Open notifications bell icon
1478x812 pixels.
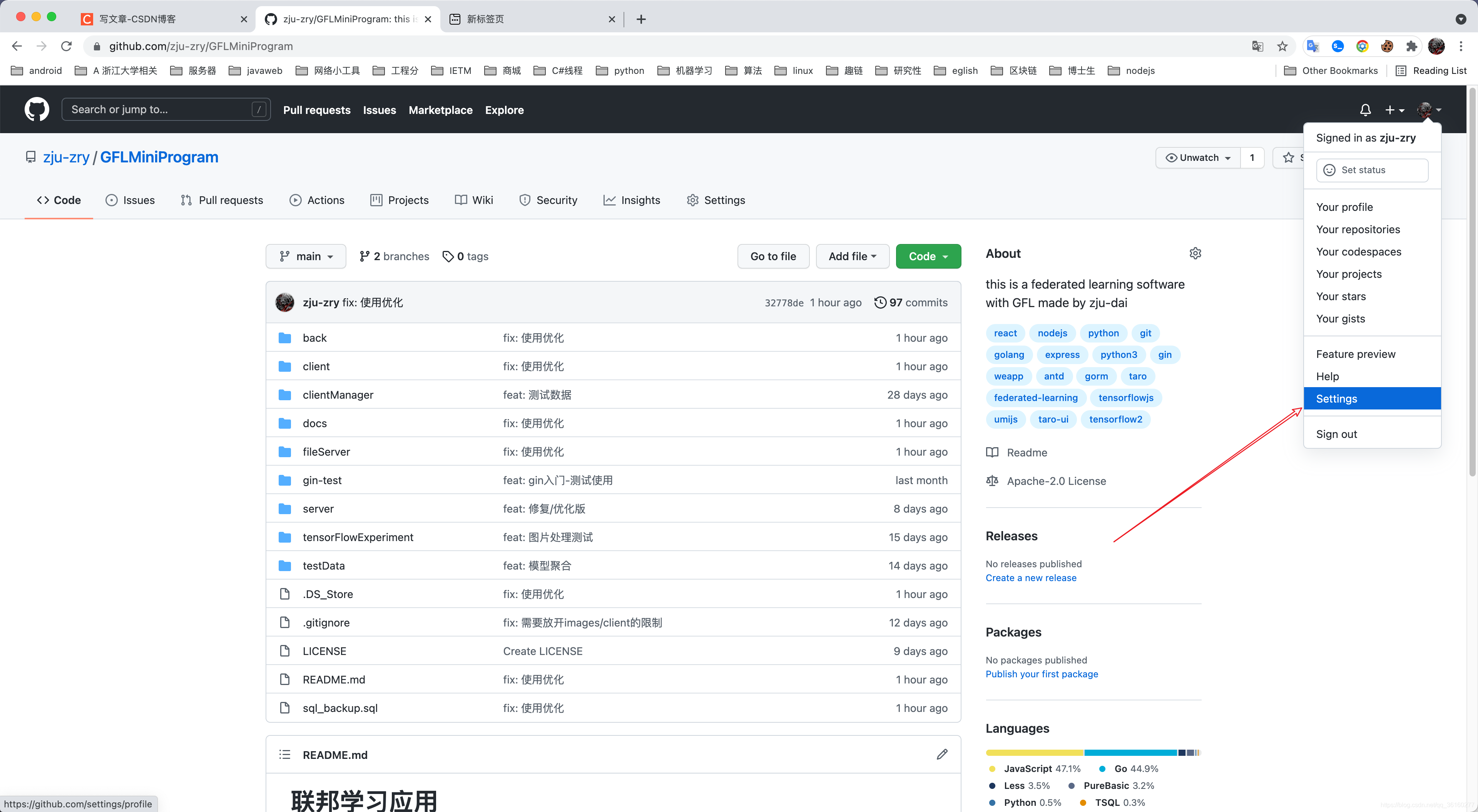click(x=1366, y=110)
